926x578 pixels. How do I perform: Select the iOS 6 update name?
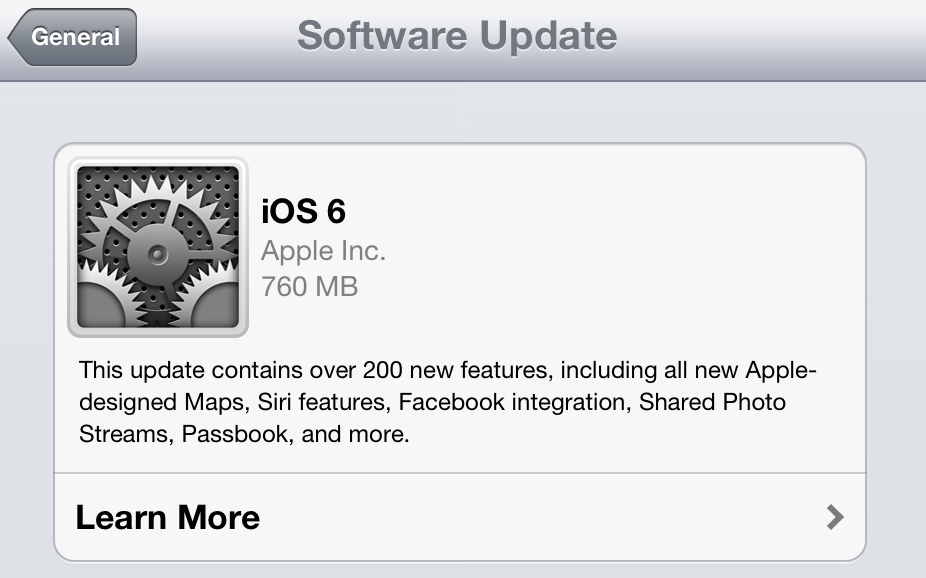[303, 212]
